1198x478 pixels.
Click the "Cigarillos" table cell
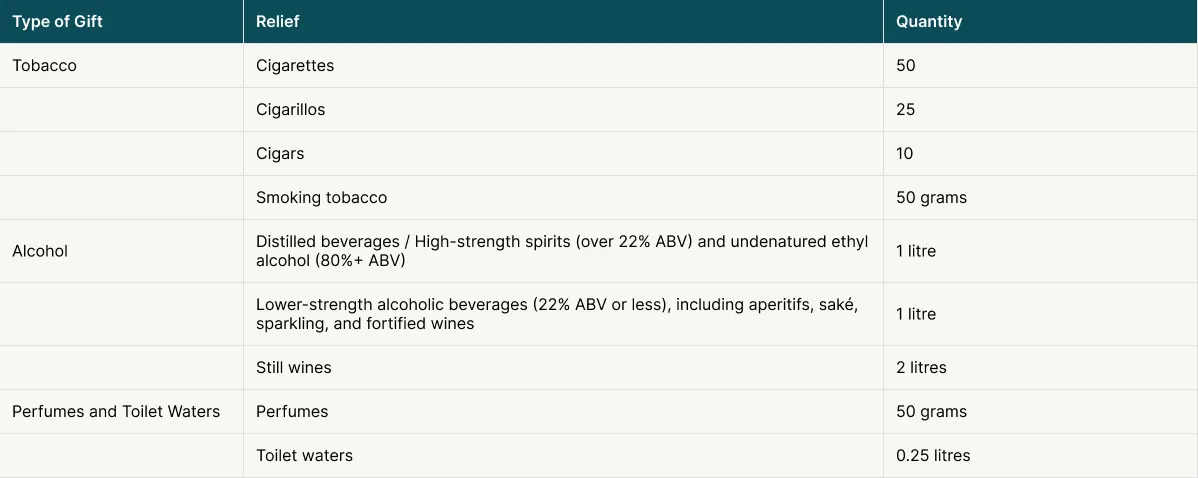[291, 110]
